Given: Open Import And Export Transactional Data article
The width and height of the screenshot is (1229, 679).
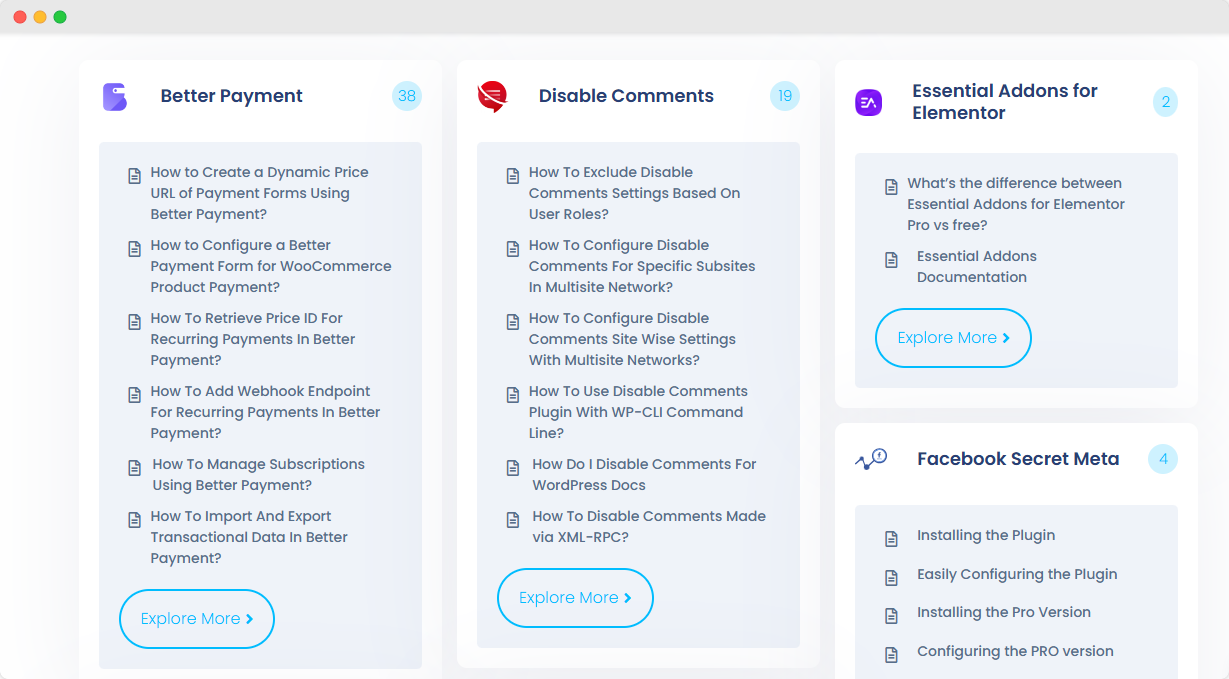Looking at the screenshot, I should pos(249,537).
